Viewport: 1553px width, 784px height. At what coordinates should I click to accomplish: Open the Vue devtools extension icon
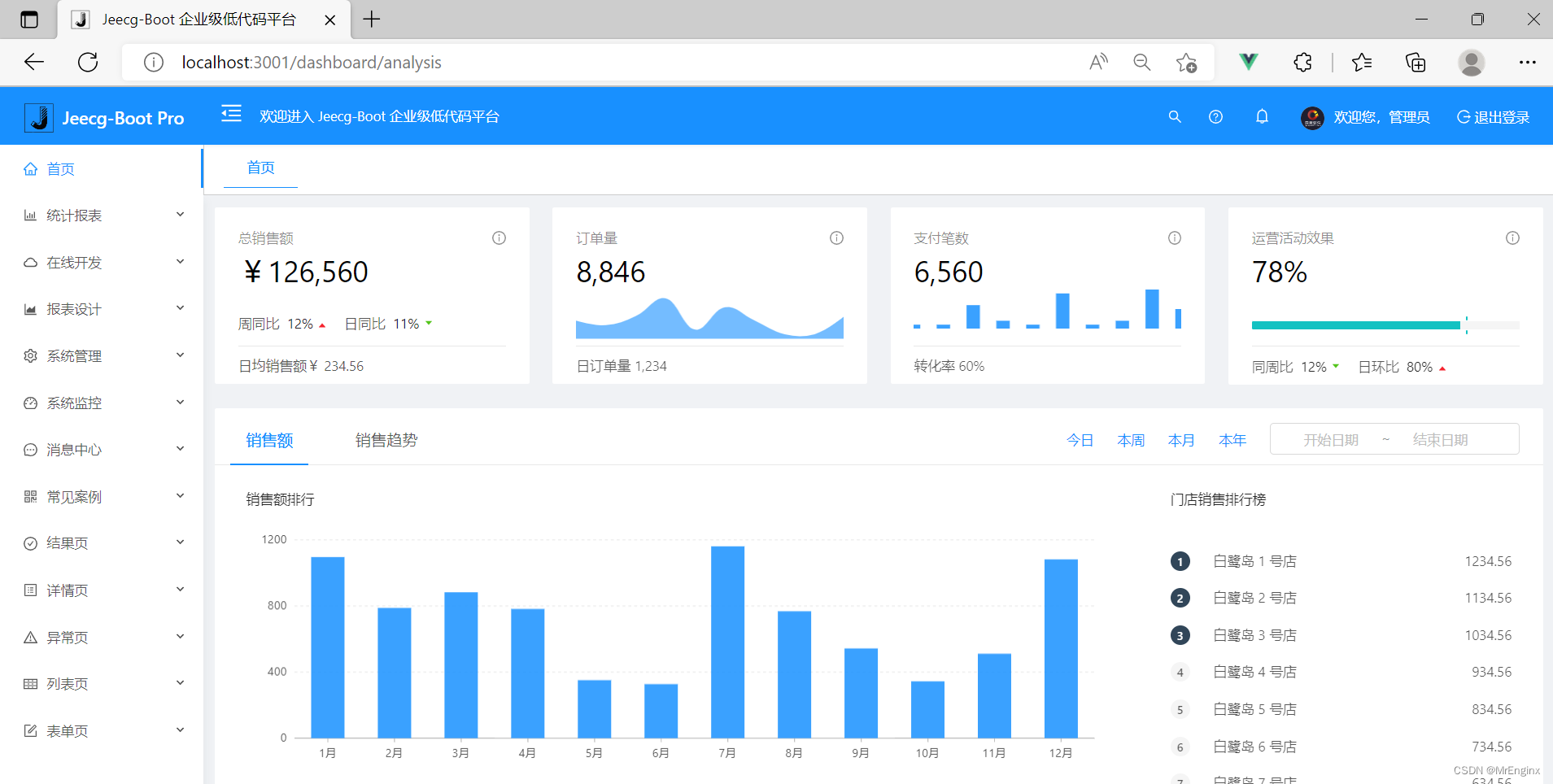1248,62
